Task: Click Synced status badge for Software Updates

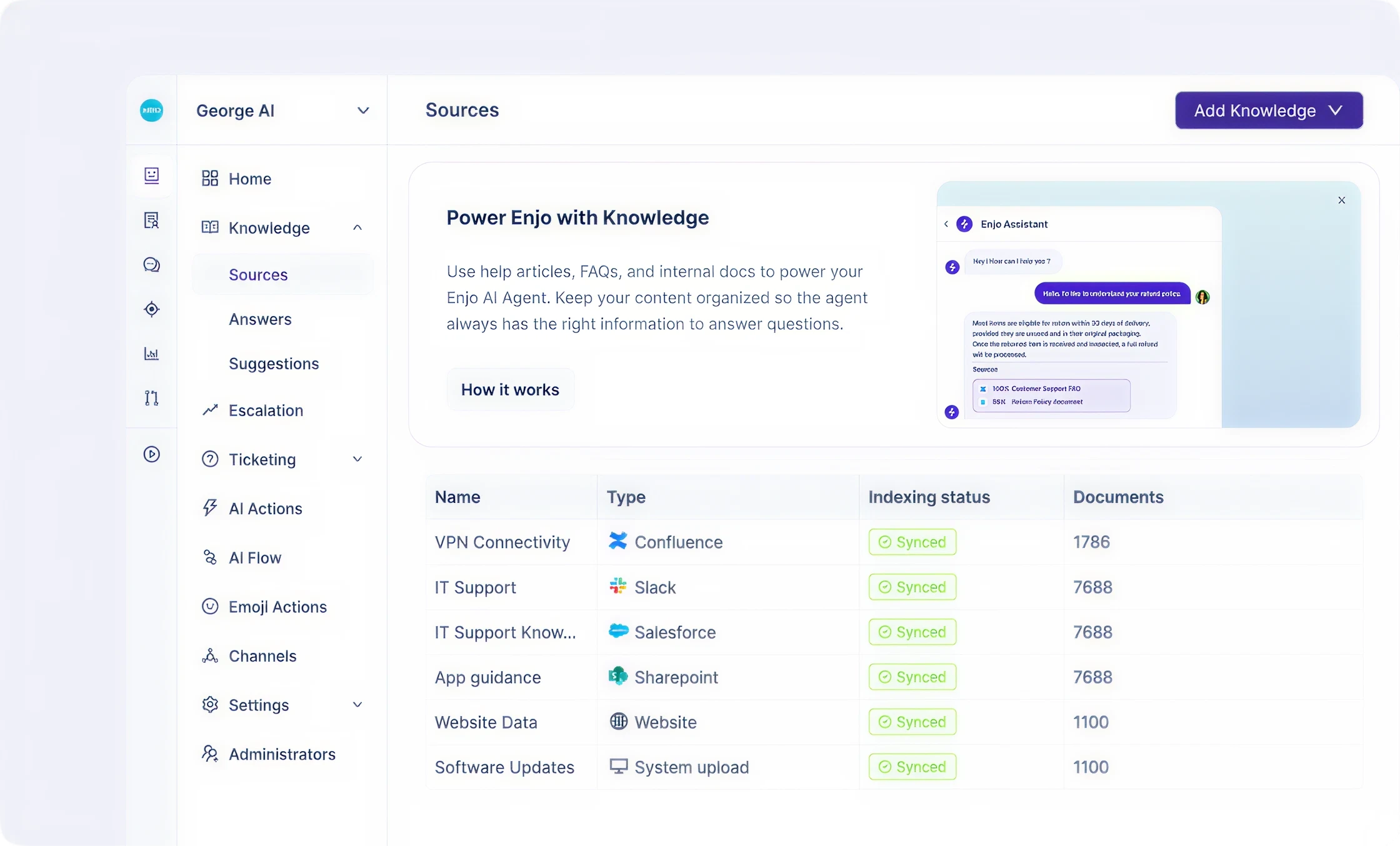Action: tap(912, 767)
